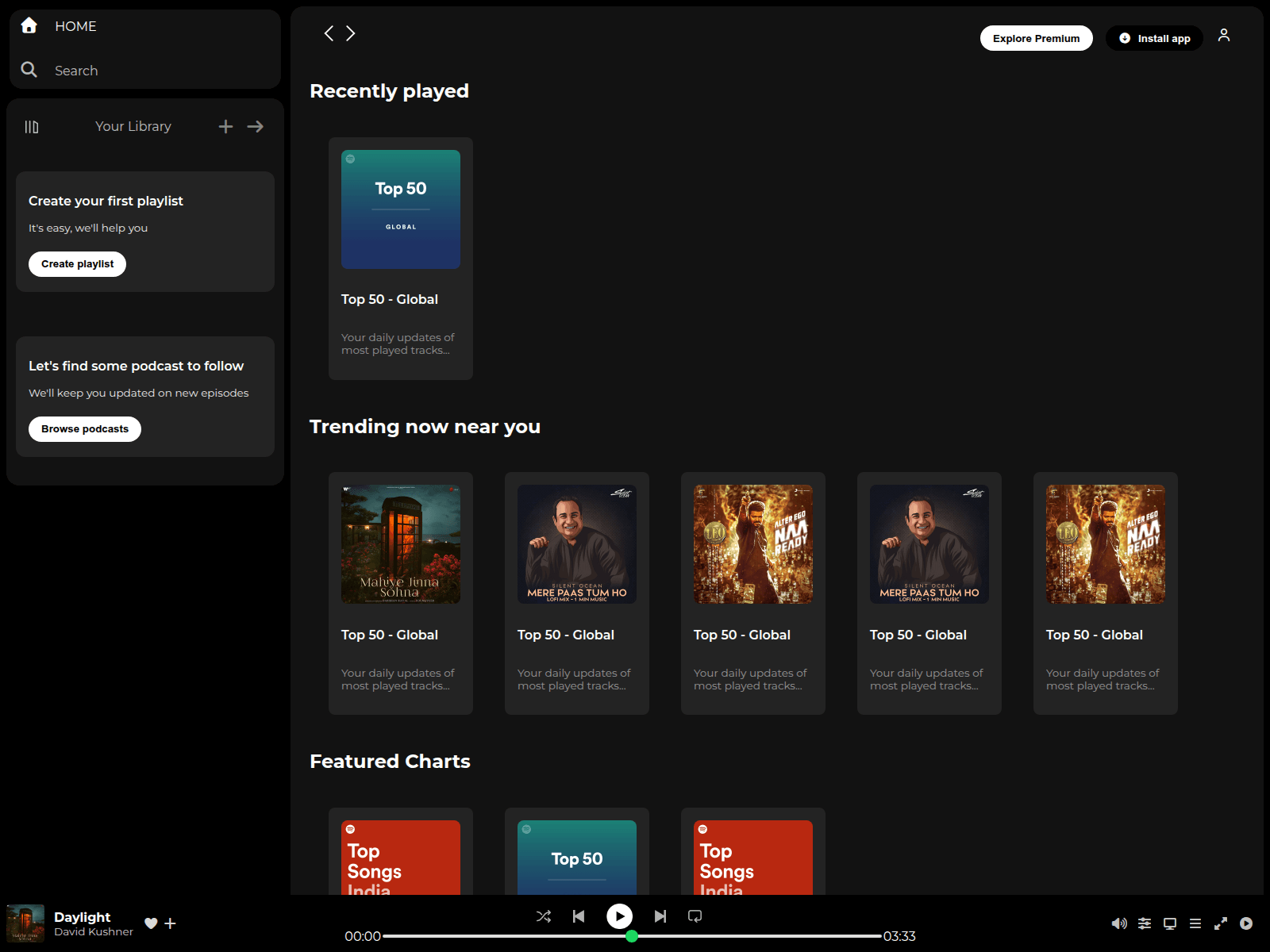Click the play button

point(620,916)
